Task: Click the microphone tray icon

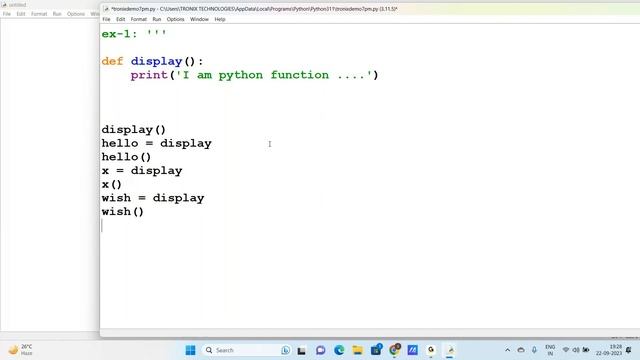Action: coord(534,350)
